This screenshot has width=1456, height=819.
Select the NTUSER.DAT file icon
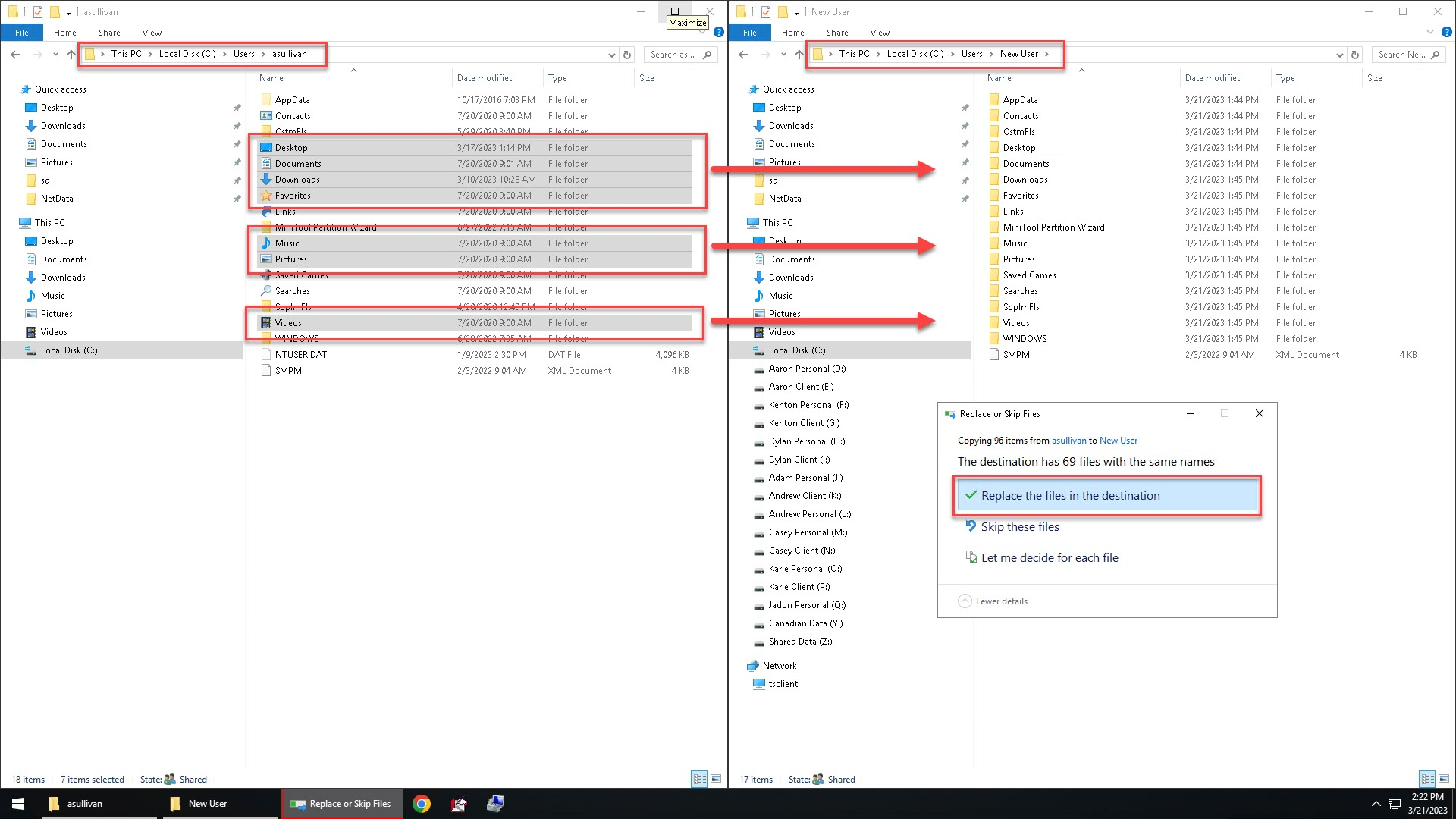[x=266, y=355]
